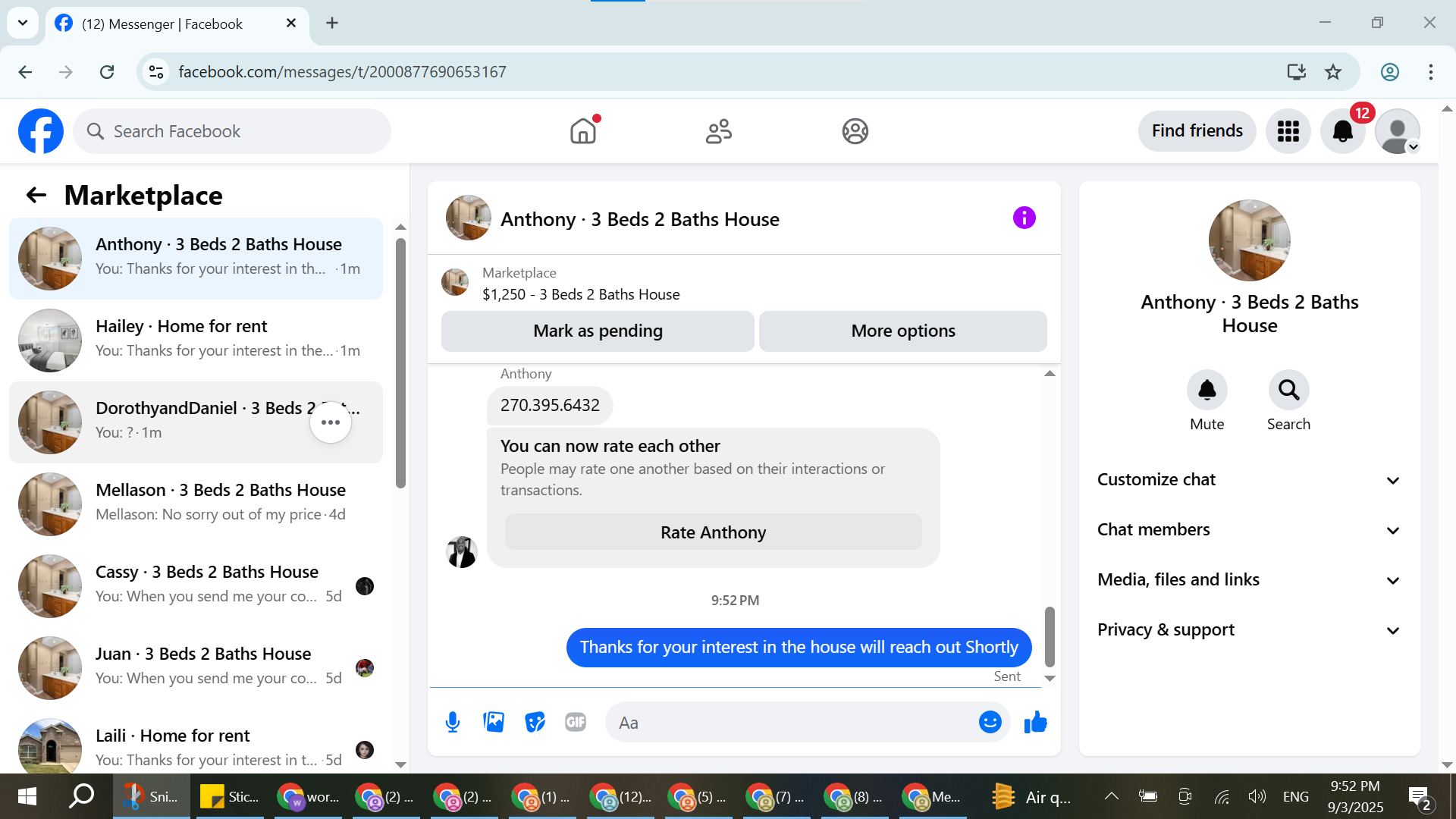Go back from Marketplace with the arrow
The image size is (1456, 819).
tap(36, 196)
